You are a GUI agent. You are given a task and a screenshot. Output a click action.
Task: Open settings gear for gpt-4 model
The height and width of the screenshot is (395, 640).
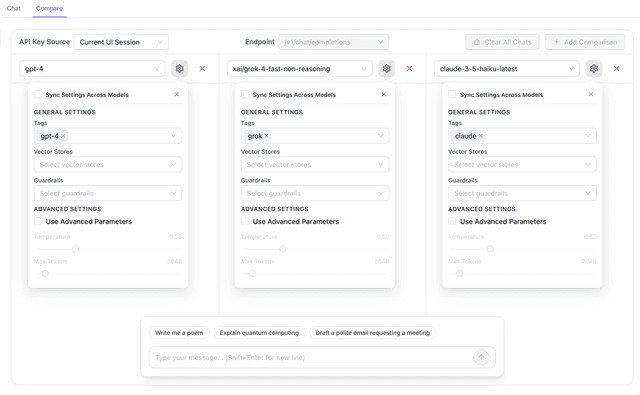point(179,69)
